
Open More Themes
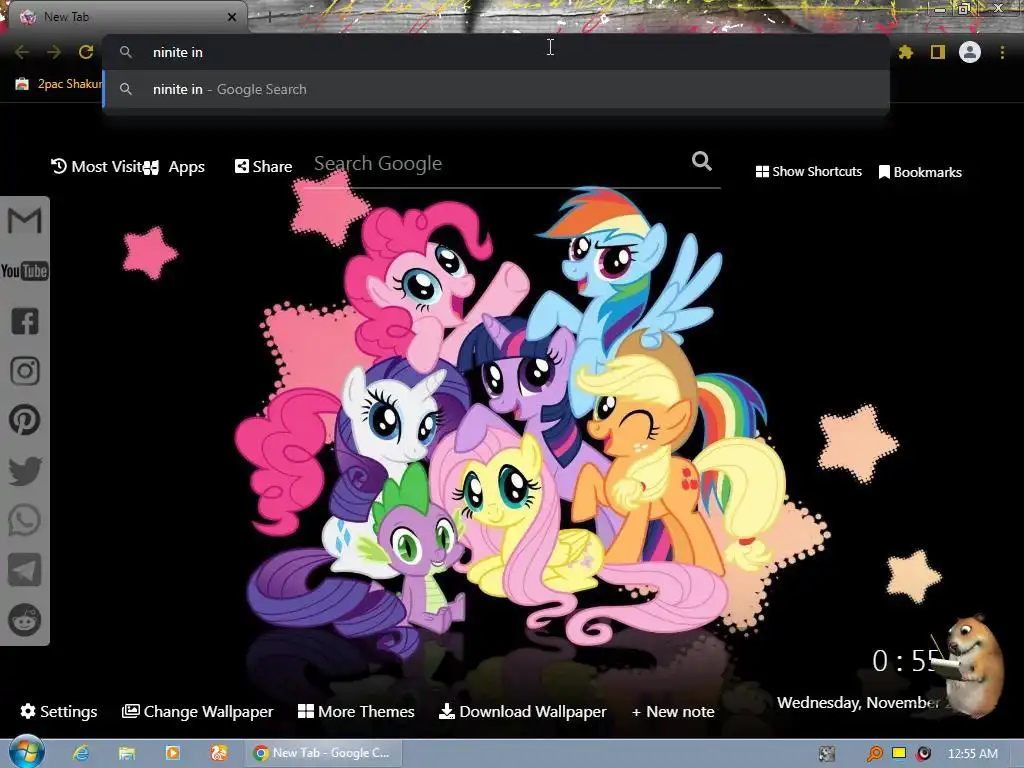(x=356, y=711)
